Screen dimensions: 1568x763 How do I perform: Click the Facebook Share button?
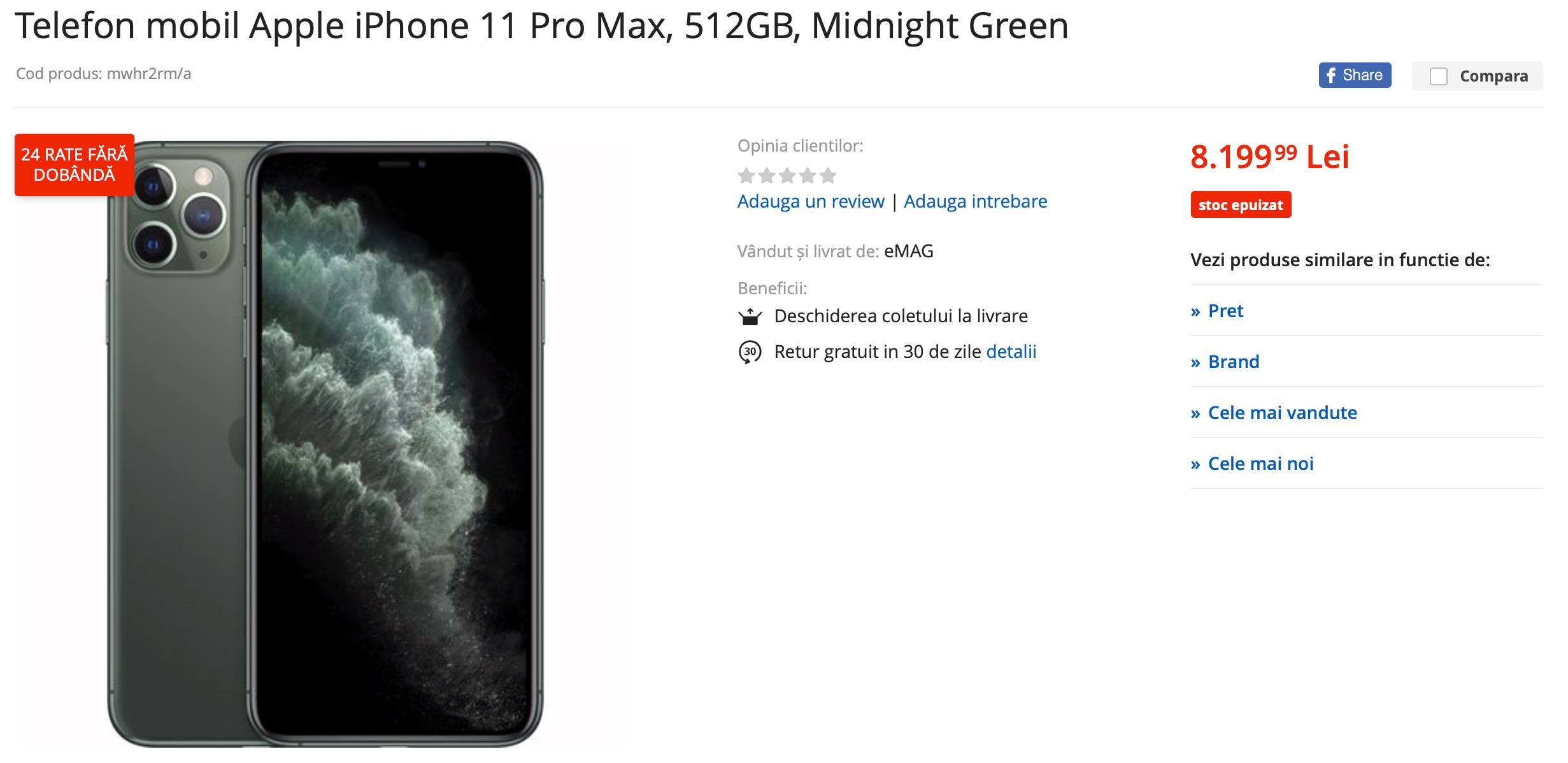click(1355, 75)
